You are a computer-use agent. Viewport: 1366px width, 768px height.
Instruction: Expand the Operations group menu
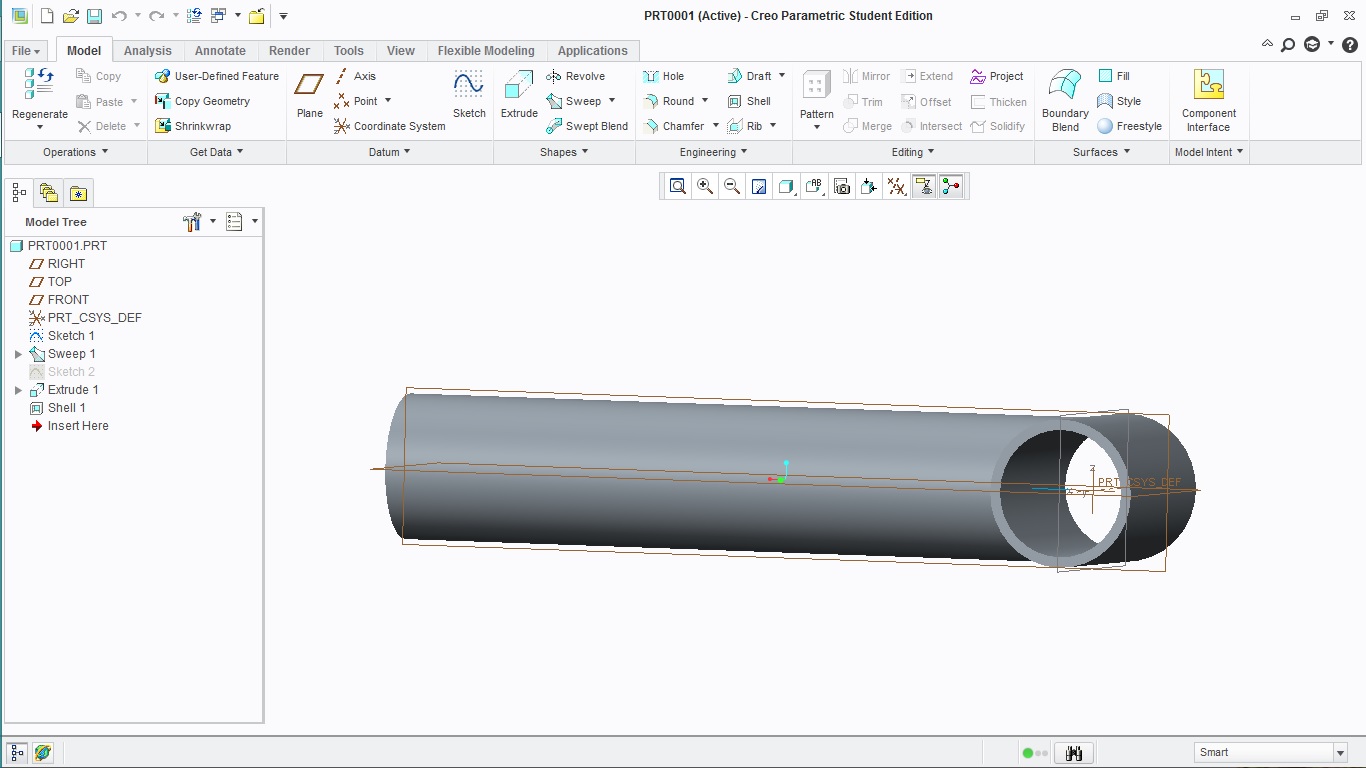(x=75, y=152)
